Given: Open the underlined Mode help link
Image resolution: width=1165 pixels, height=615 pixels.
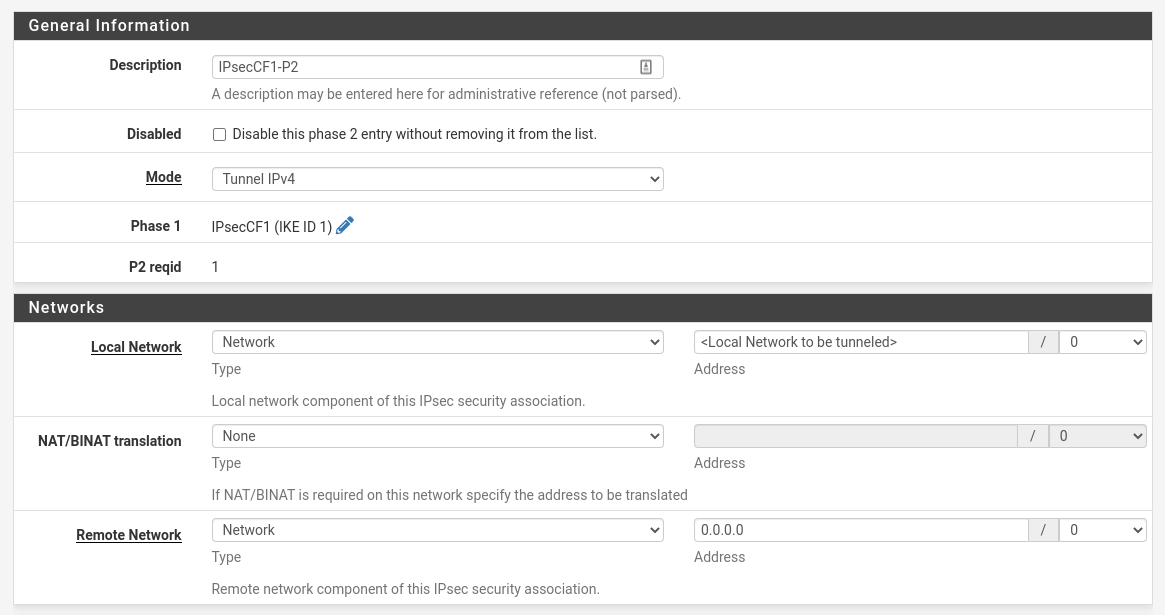Looking at the screenshot, I should 163,177.
